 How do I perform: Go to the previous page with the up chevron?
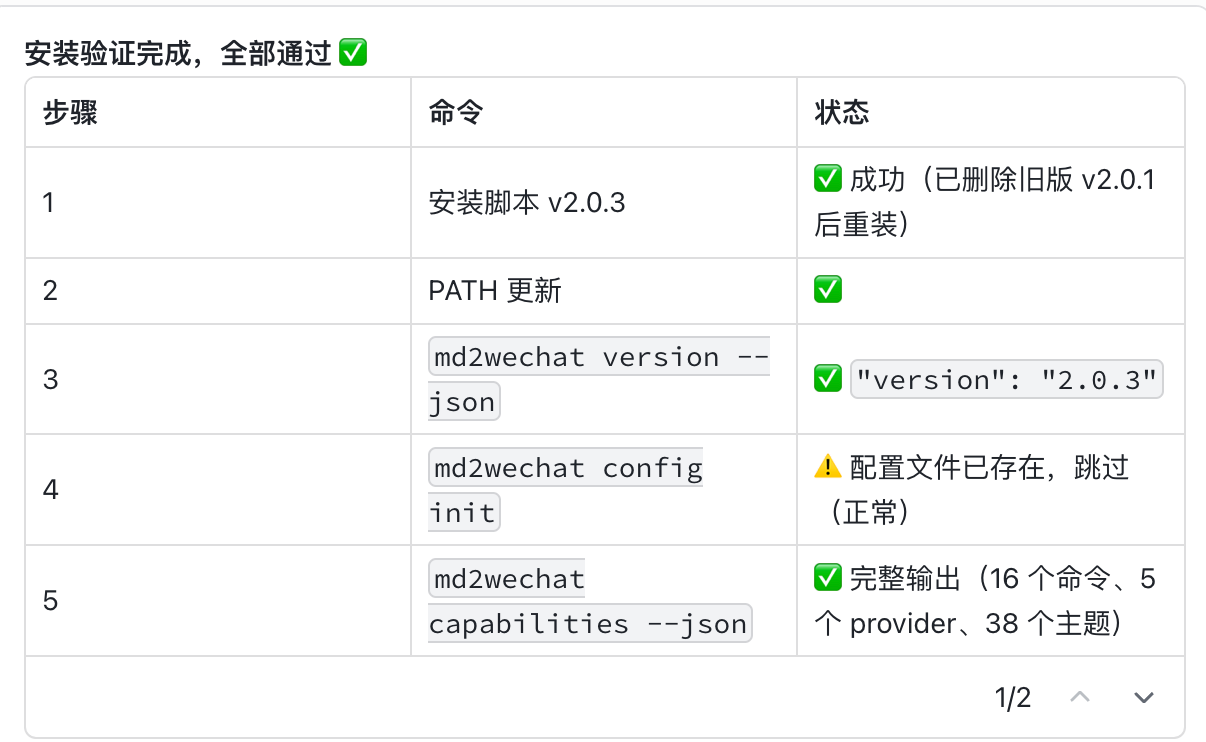click(1080, 697)
